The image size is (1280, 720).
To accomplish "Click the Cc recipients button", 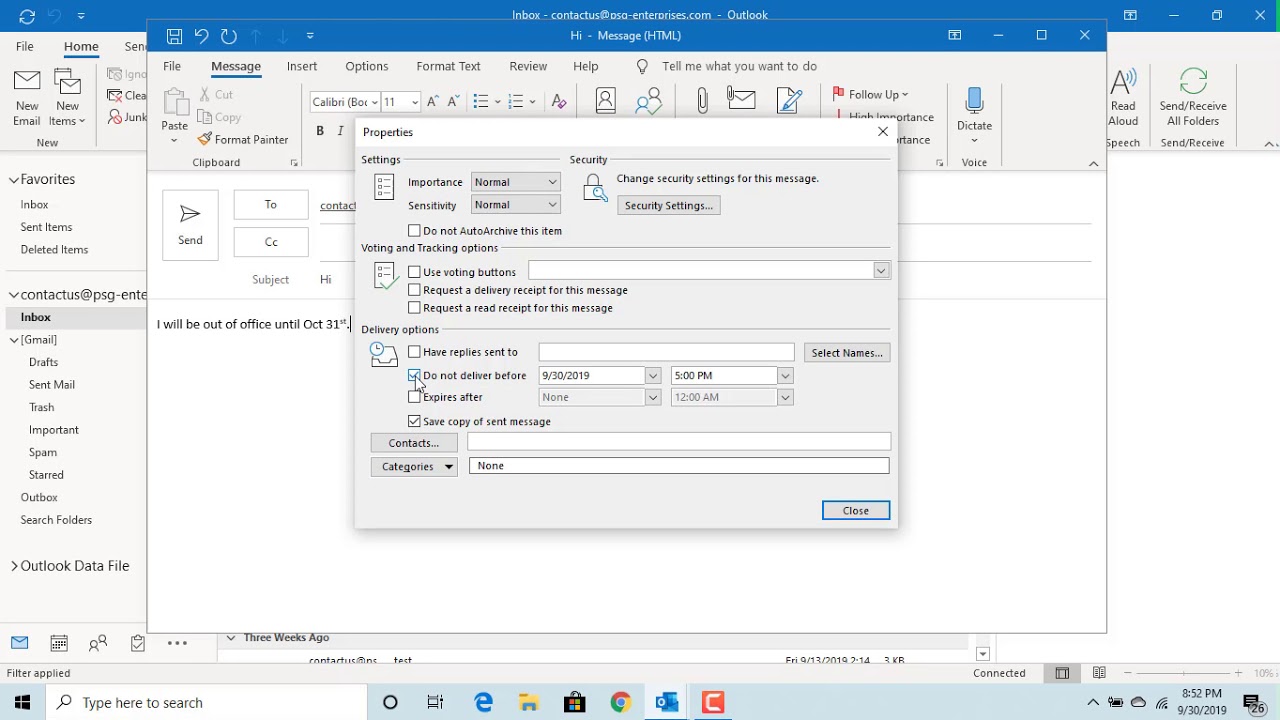I will pyautogui.click(x=271, y=242).
